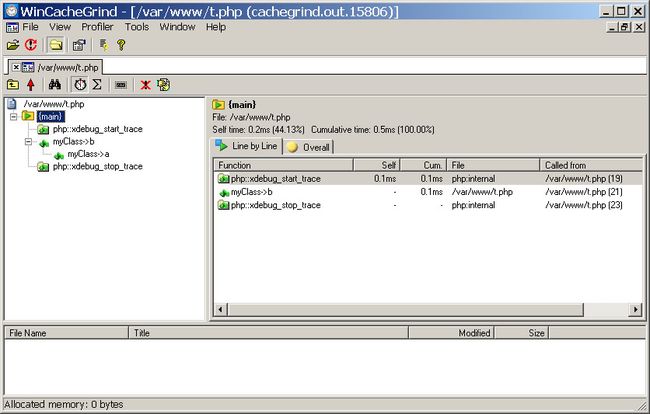Click the Title column header in bottom pane

pos(269,333)
